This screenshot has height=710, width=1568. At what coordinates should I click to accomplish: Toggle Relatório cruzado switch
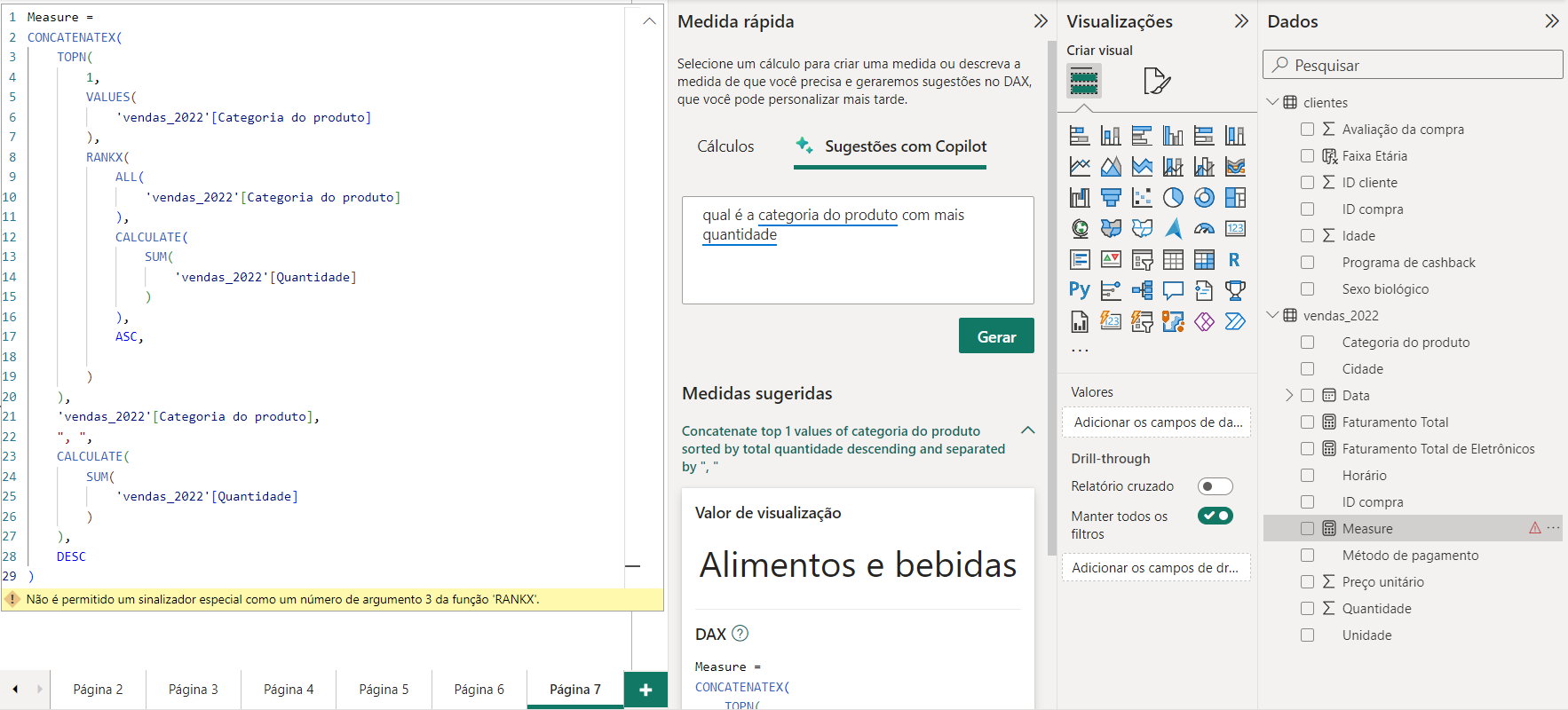click(x=1215, y=486)
